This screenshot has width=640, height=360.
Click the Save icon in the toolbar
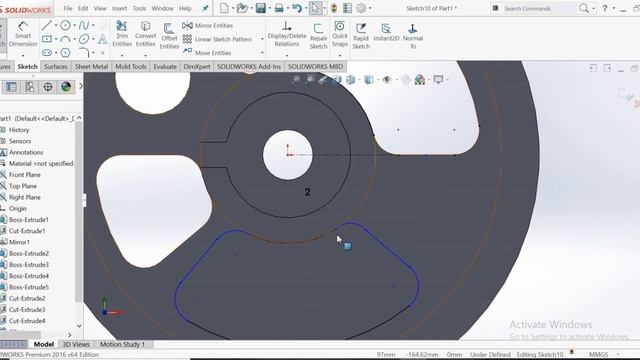(x=261, y=8)
